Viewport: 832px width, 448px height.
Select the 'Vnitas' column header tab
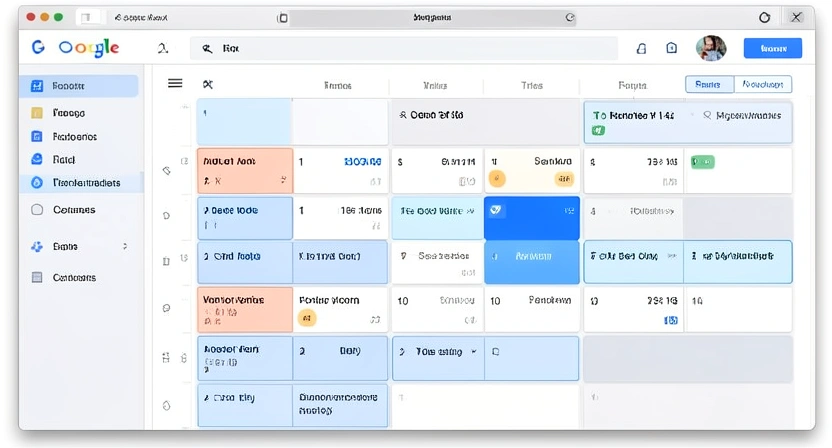[x=435, y=85]
